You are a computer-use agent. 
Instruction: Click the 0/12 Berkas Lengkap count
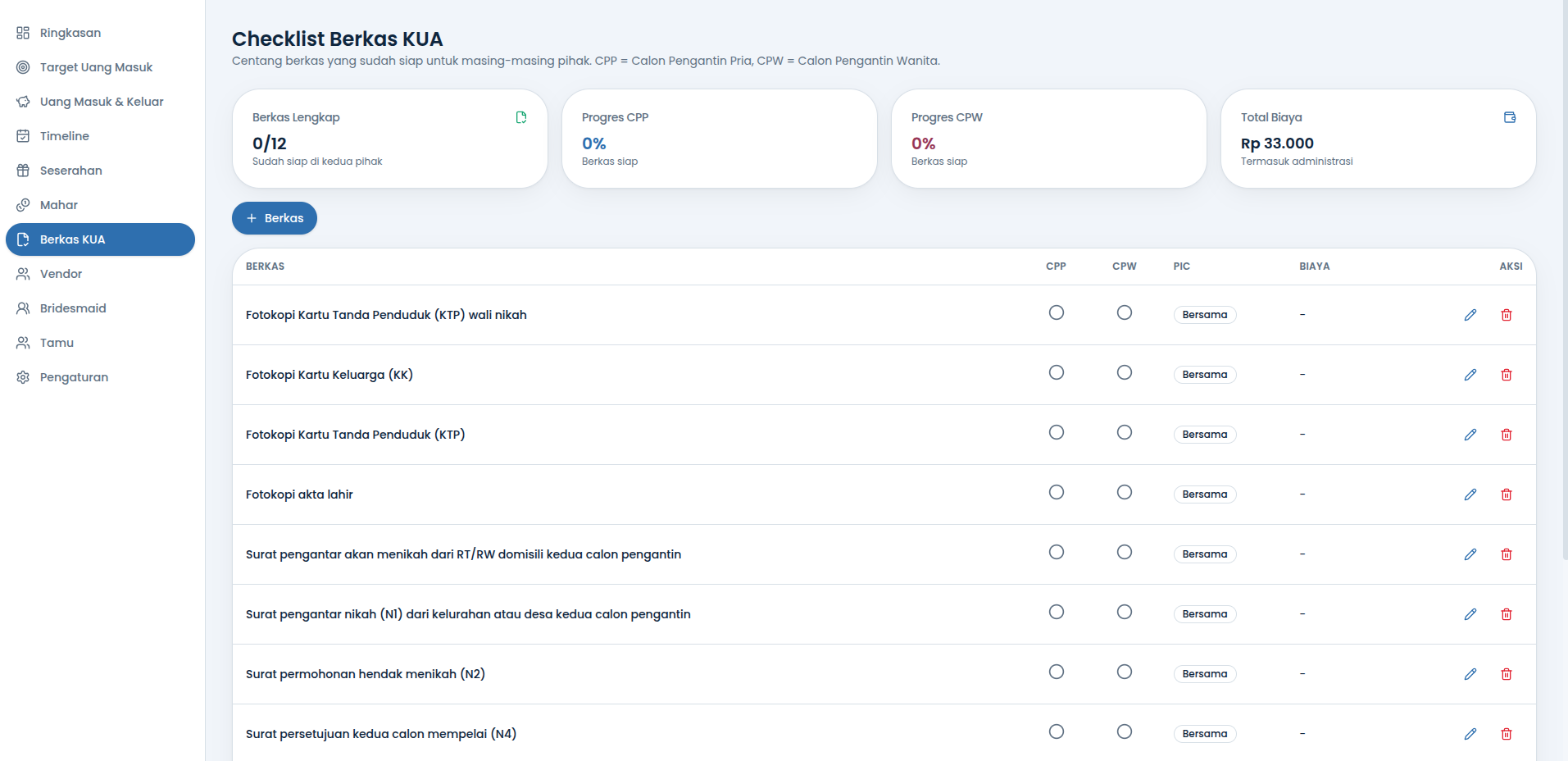(270, 144)
